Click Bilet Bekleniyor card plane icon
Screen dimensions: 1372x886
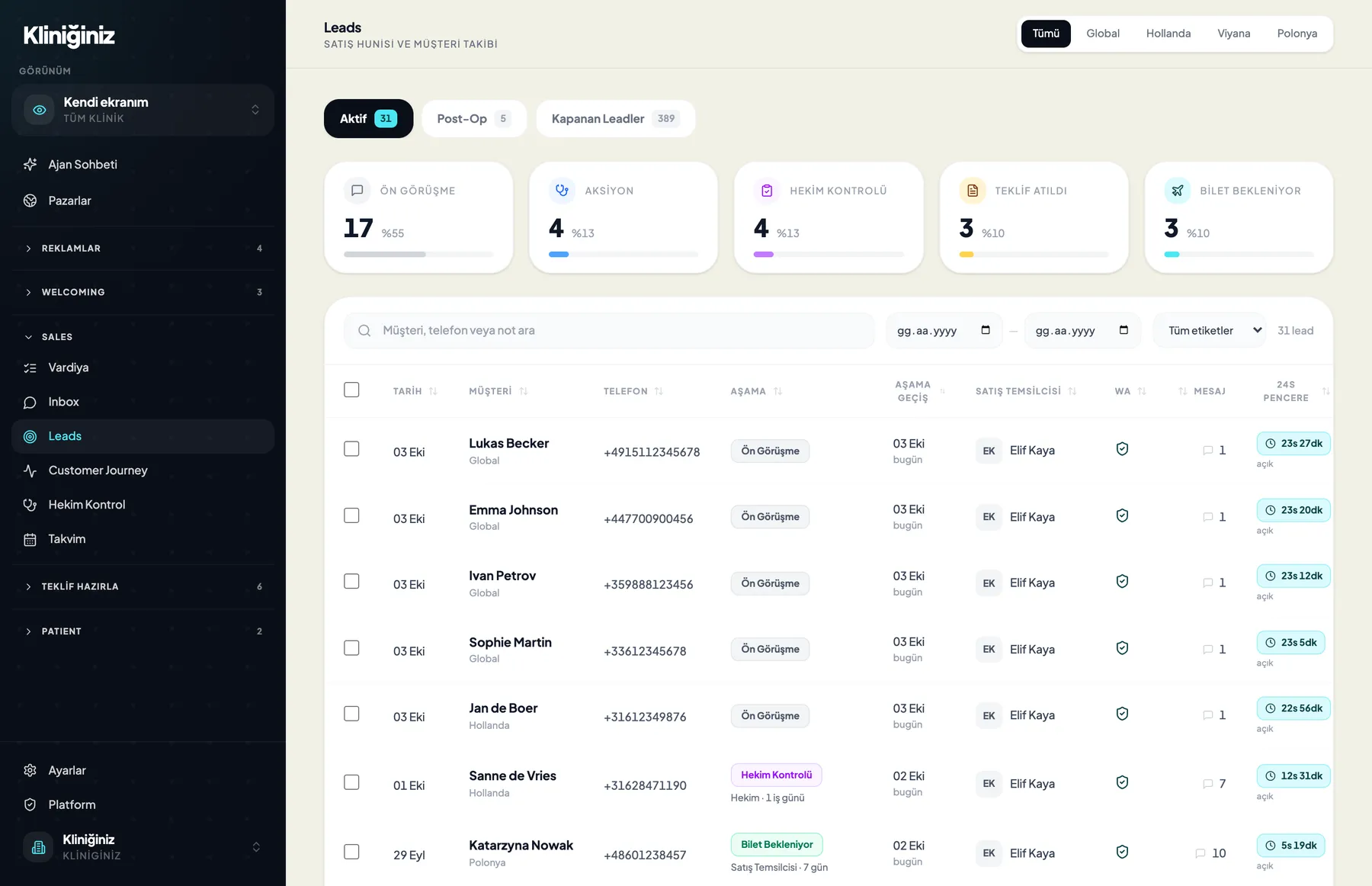(1177, 191)
